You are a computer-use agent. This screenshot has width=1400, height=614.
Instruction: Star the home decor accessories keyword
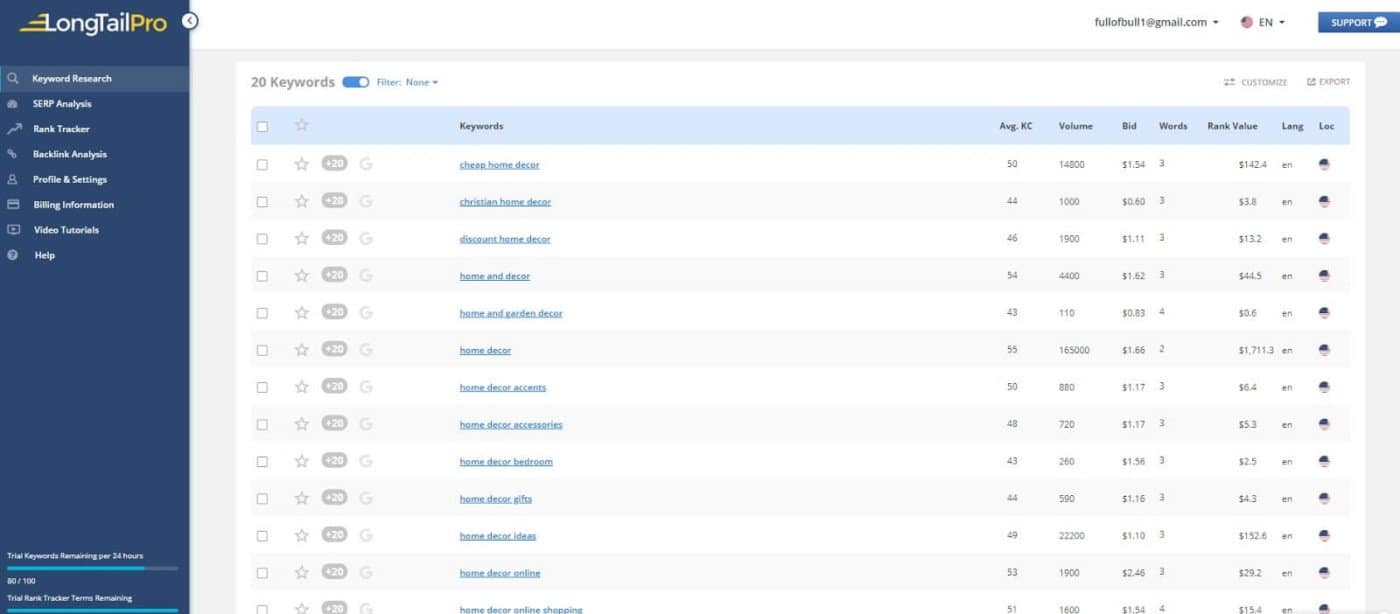(302, 424)
